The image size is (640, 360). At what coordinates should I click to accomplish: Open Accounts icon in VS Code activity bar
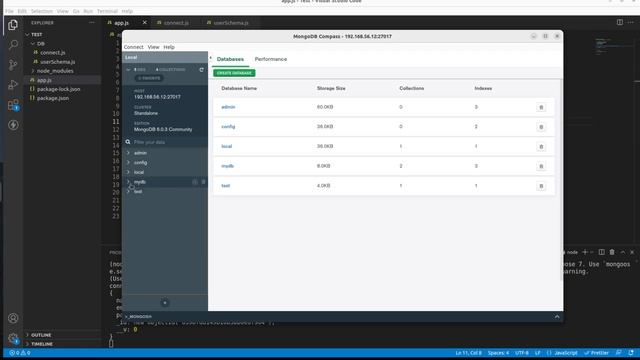point(13,318)
